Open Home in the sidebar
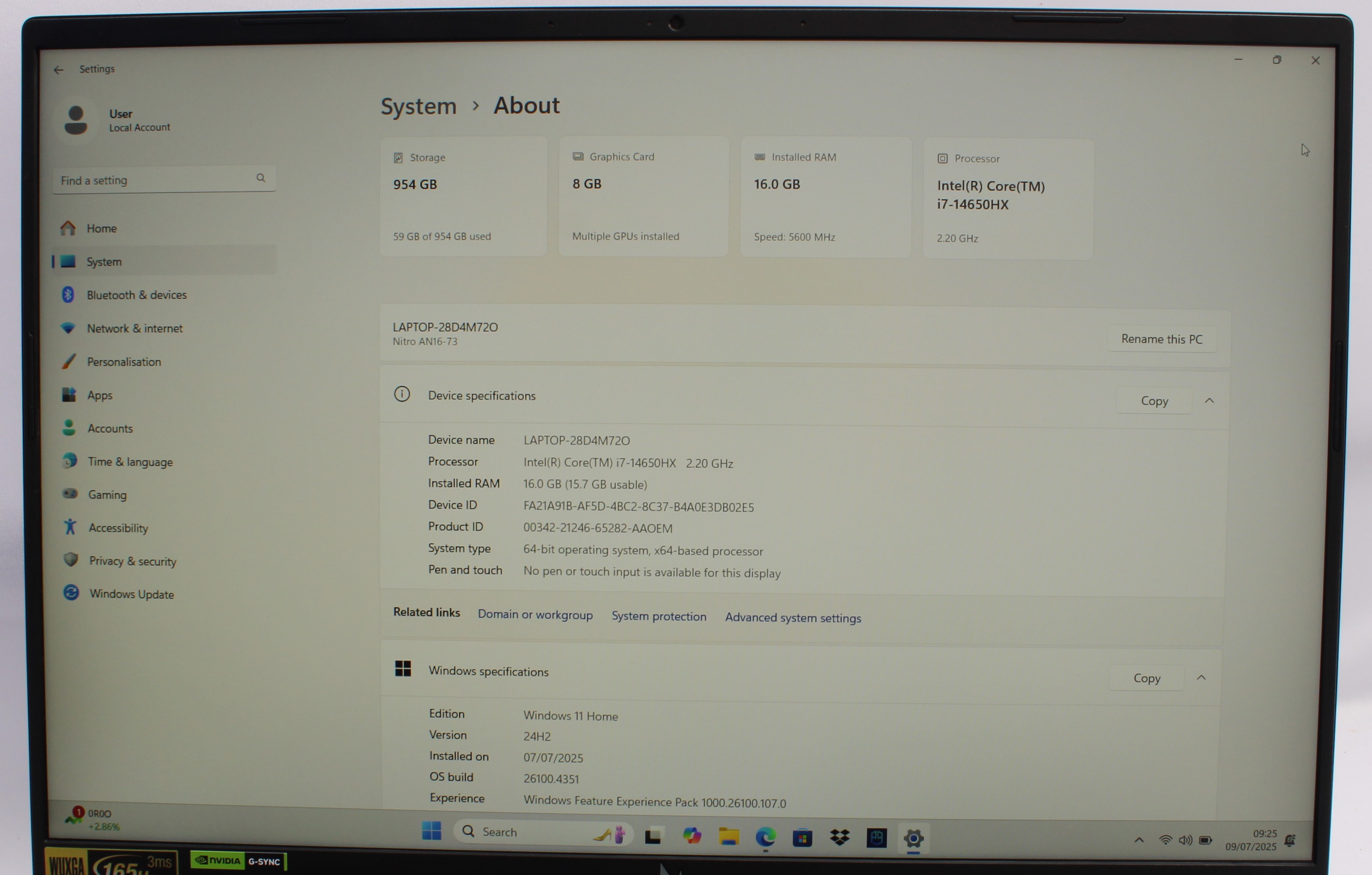 (164, 229)
